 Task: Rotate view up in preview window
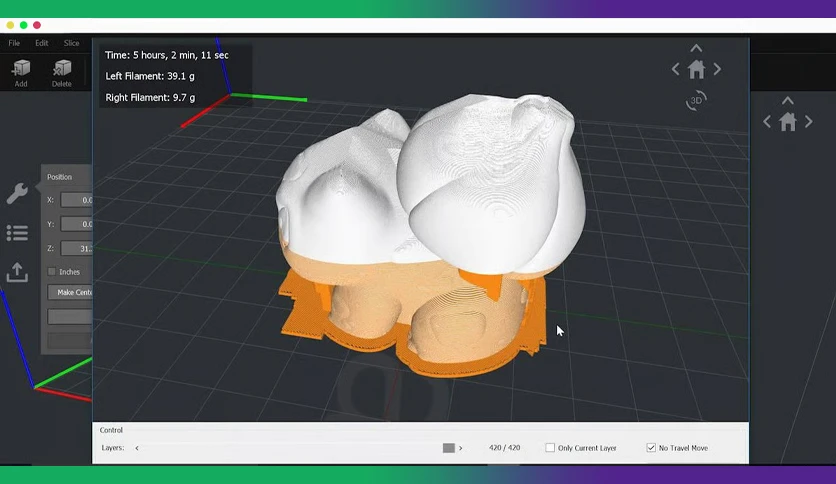click(x=696, y=48)
